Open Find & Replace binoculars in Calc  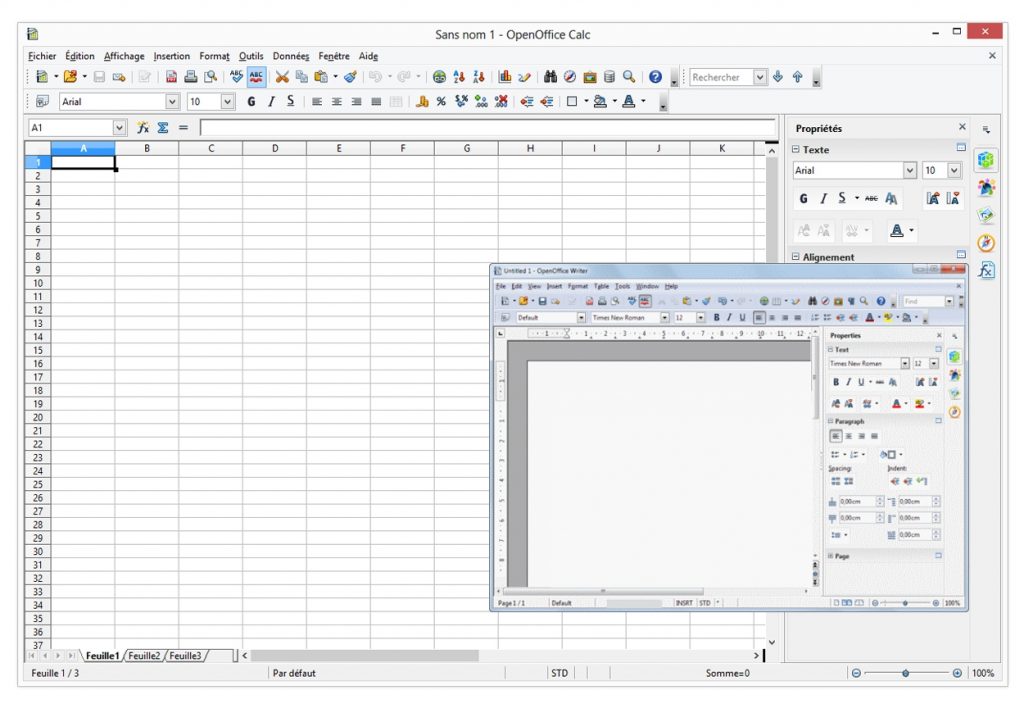point(551,77)
